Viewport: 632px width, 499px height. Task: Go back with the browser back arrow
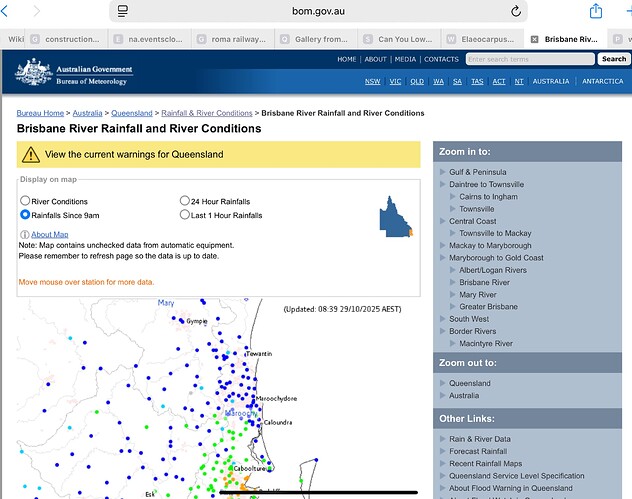click(4, 11)
